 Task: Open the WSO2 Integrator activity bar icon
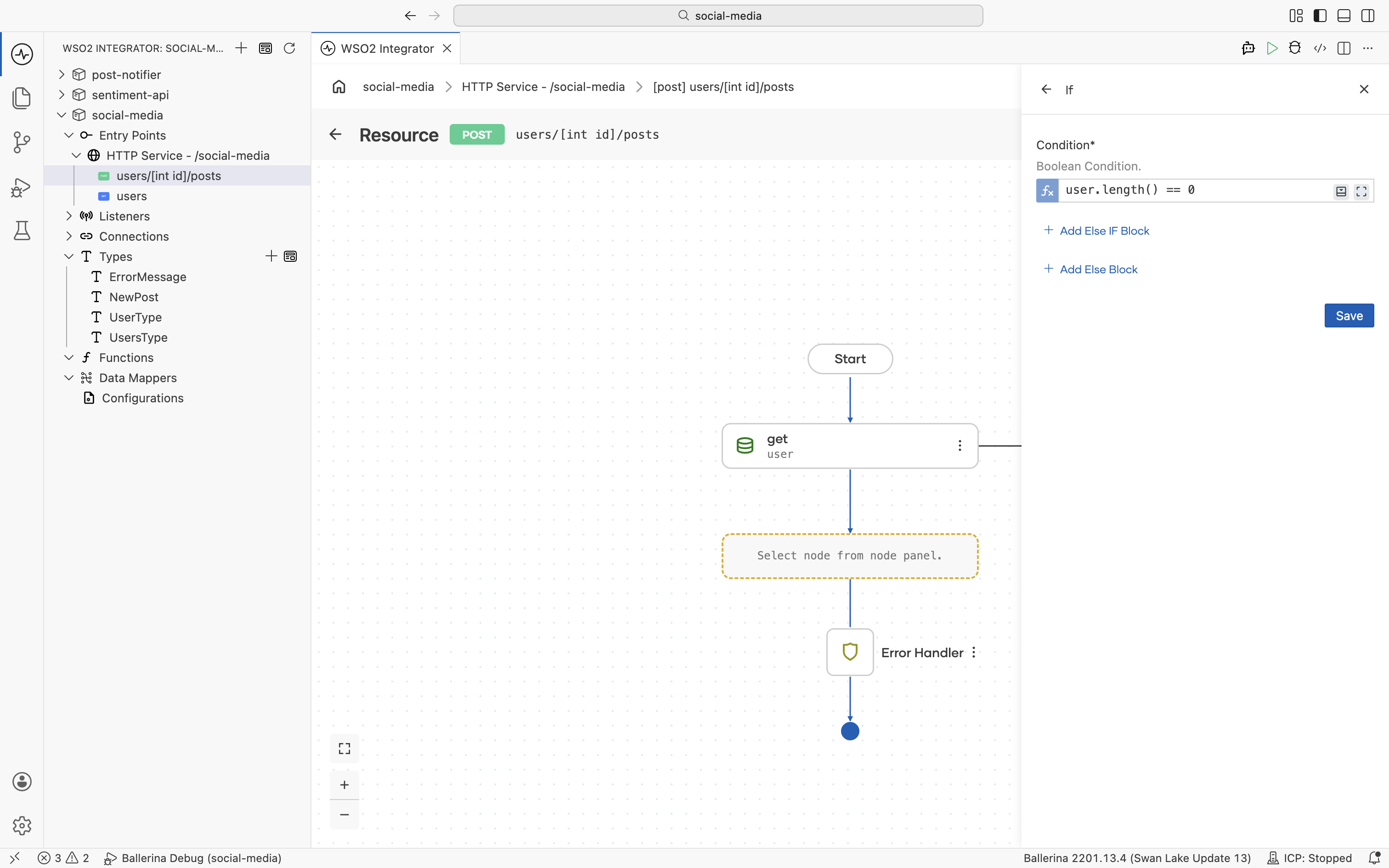(22, 55)
